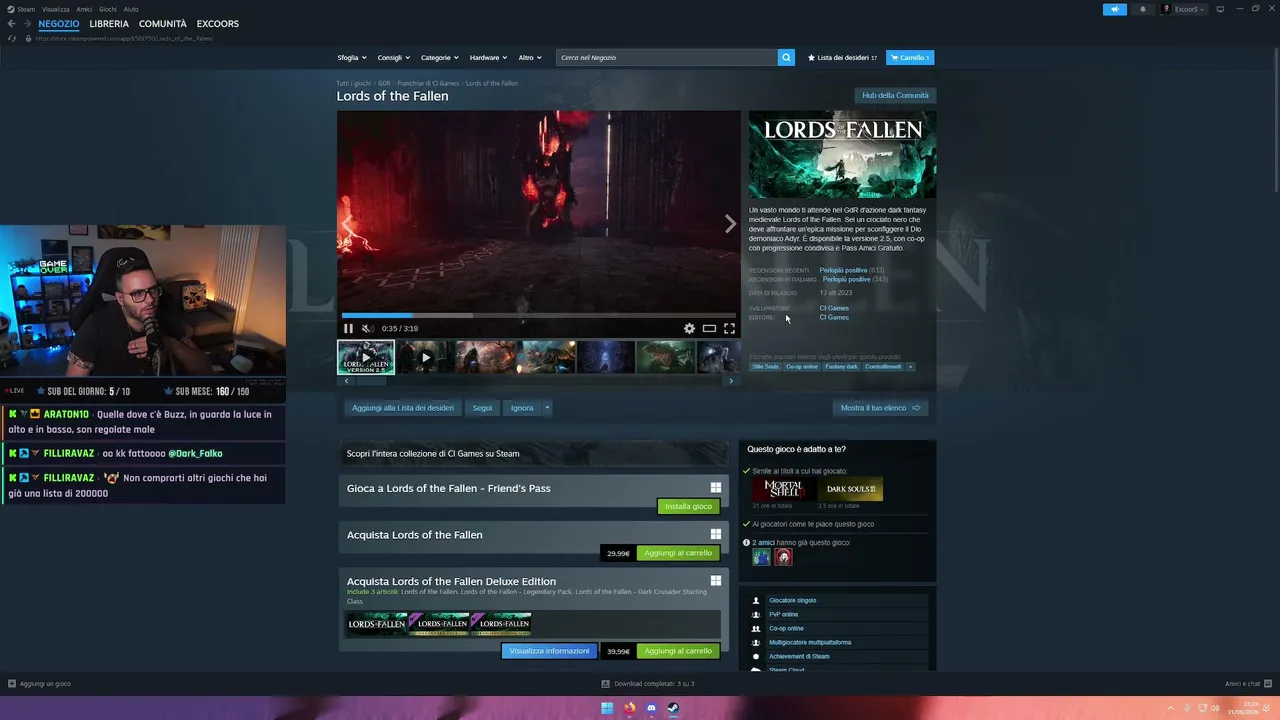Open the Altro dropdown menu
This screenshot has height=720, width=1280.
[530, 57]
